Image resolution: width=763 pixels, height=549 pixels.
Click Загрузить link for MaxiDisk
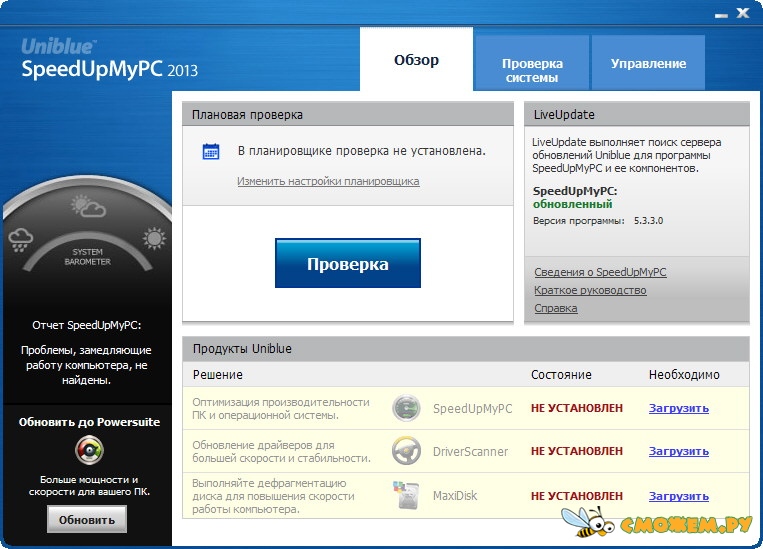pyautogui.click(x=678, y=496)
